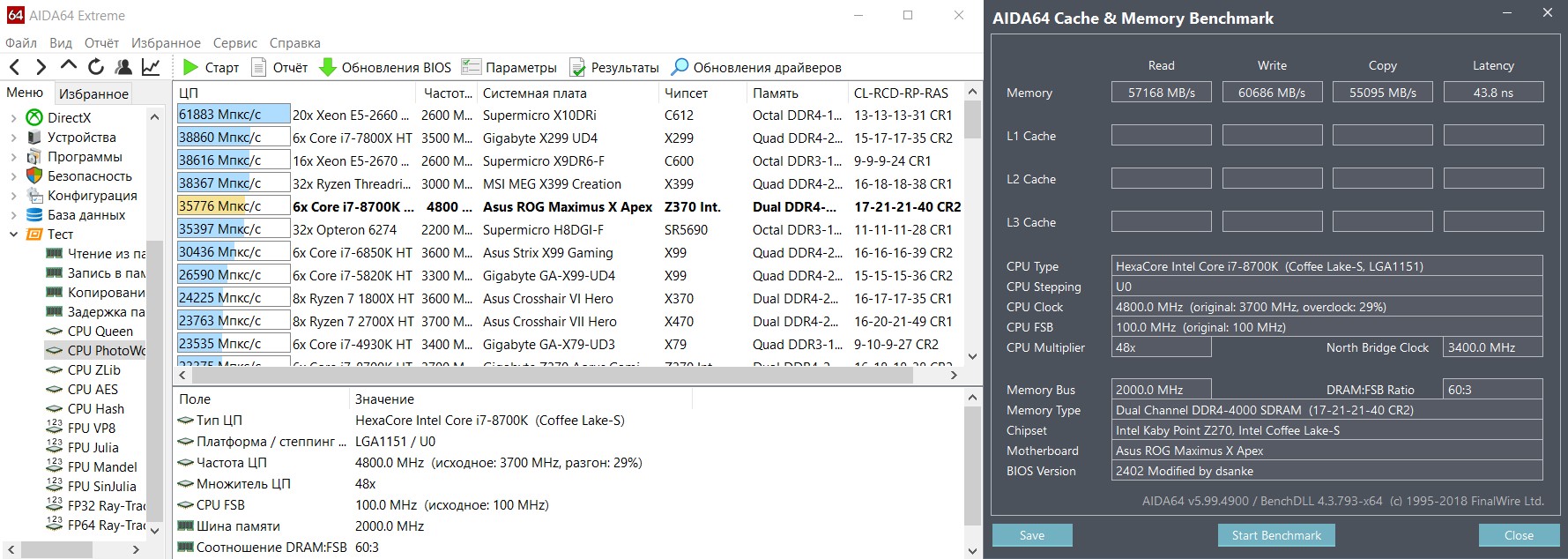This screenshot has height=559, width=1568.
Task: Click the Refresh arrow icon in toolbar
Action: [96, 67]
